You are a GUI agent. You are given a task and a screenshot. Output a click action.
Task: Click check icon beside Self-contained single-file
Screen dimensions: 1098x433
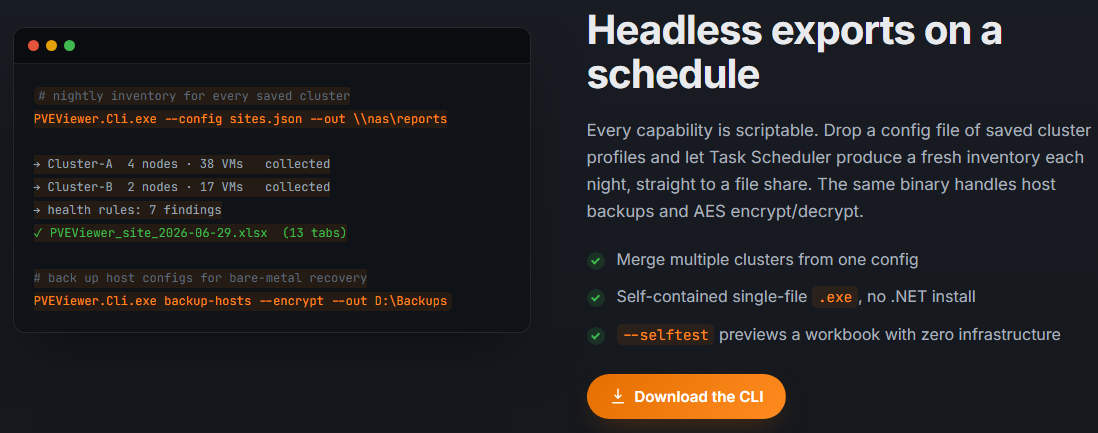[595, 298]
